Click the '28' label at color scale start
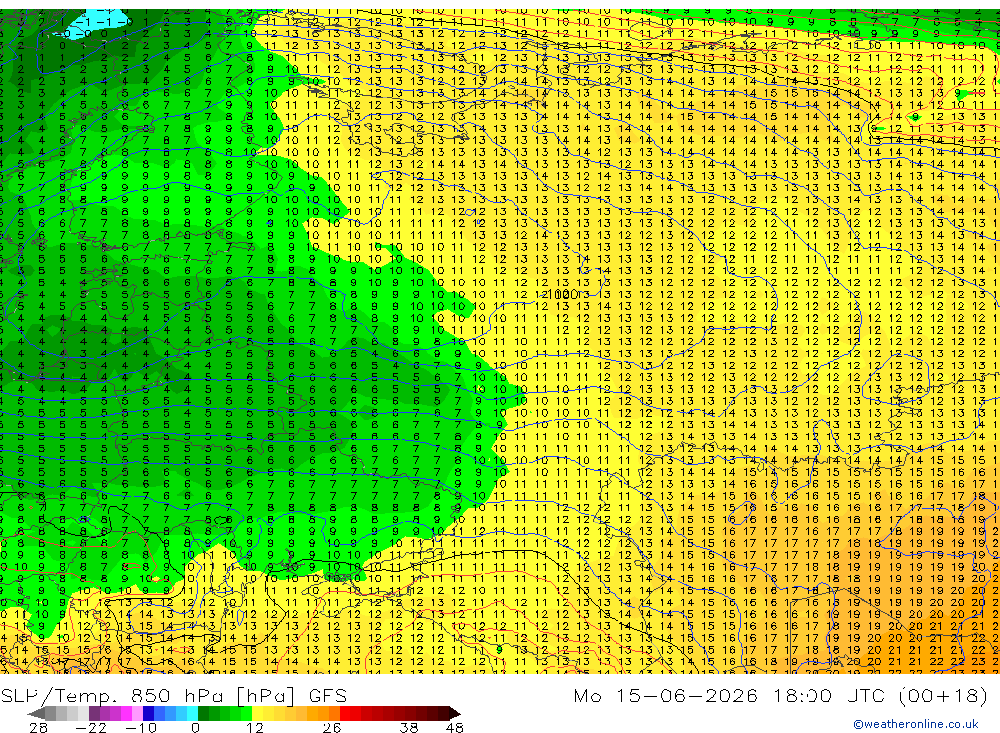Screen dimensions: 1000x733 click(38, 728)
